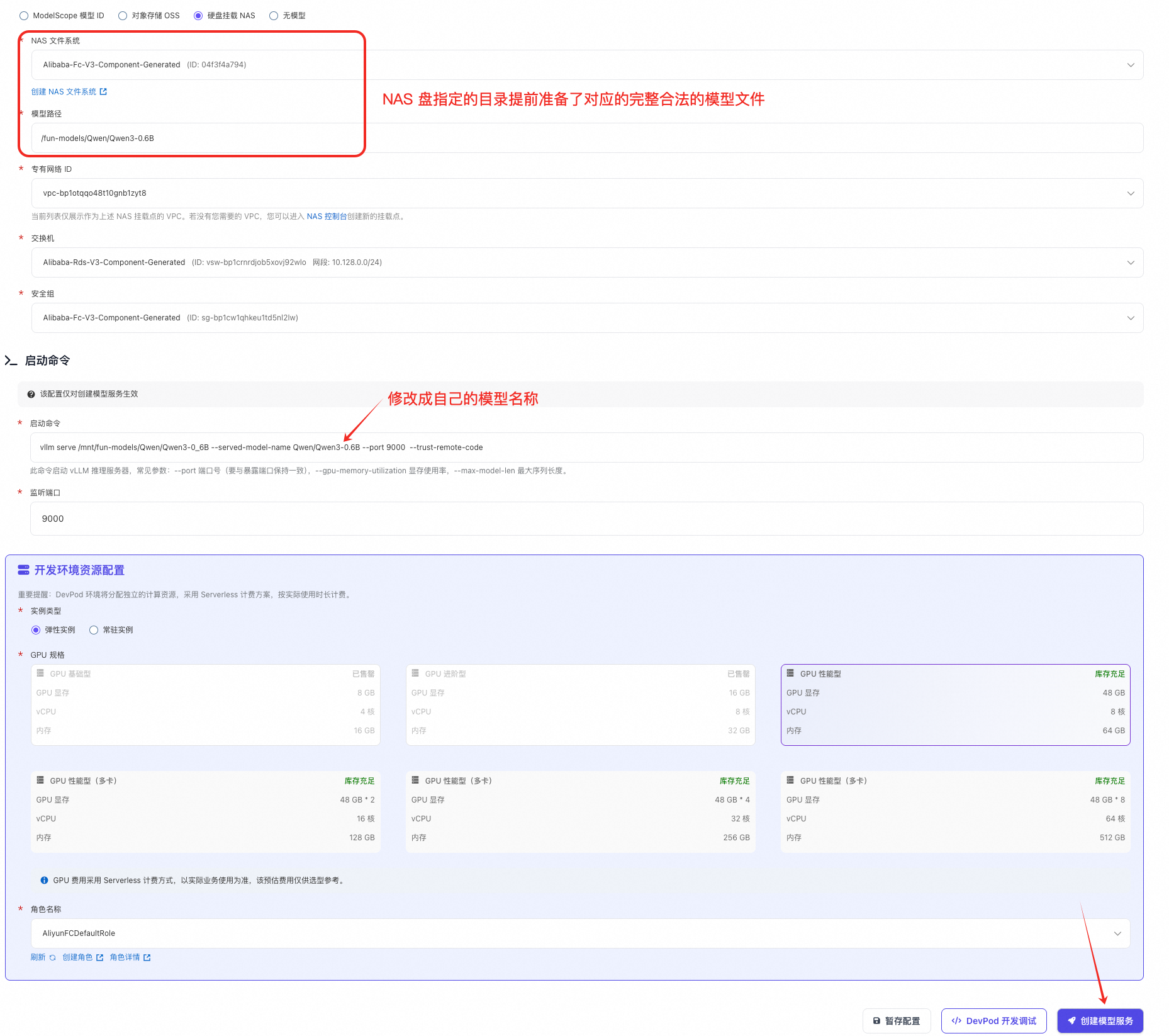Open the NAS 文件系统 dropdown
This screenshot has height=1036, width=1169.
587,65
